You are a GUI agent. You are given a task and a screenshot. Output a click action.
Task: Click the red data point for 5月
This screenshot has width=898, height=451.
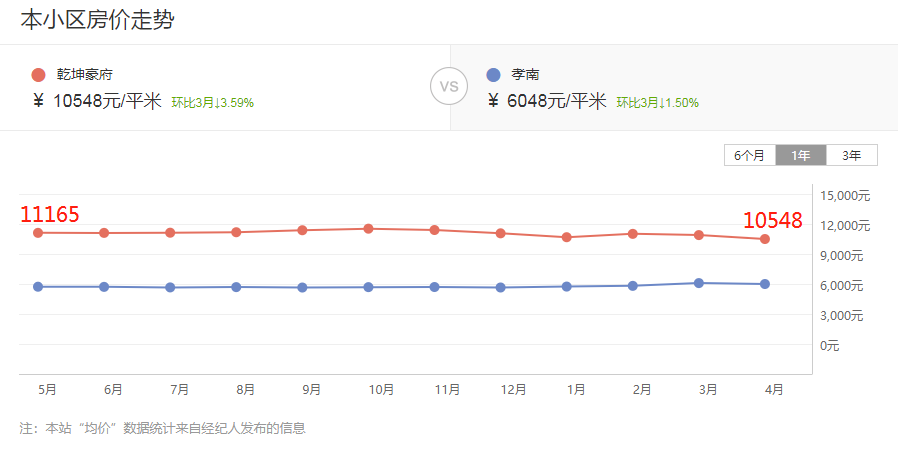pos(38,233)
